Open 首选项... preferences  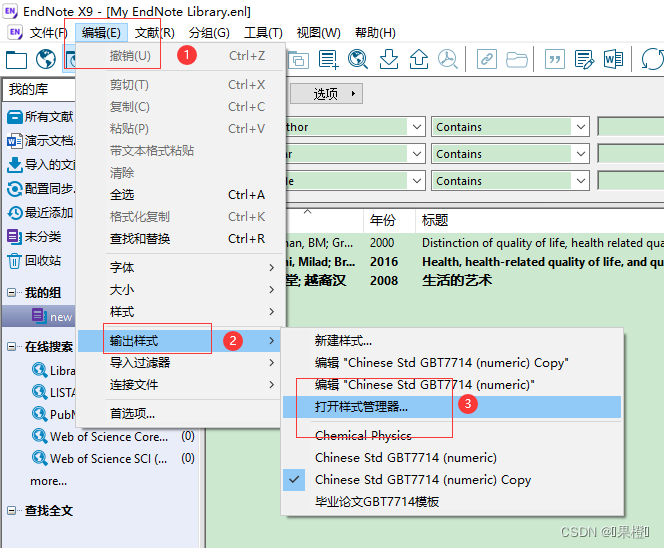tap(181, 413)
